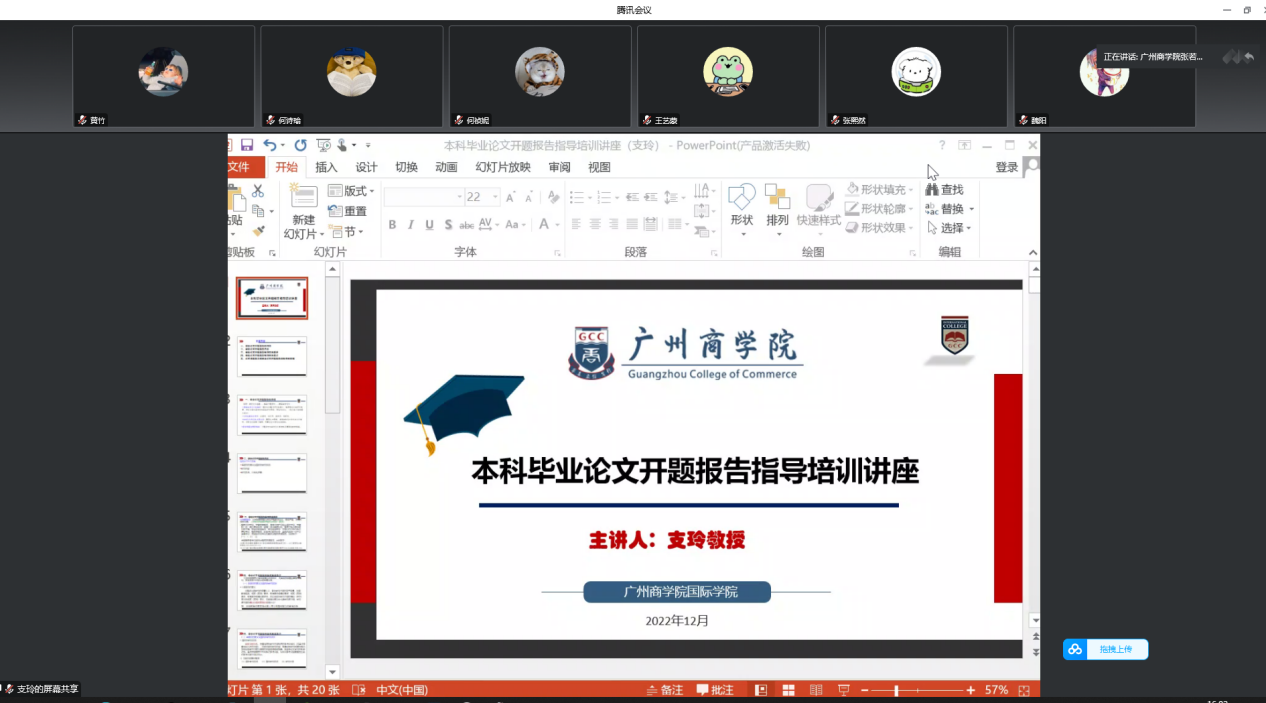Start slideshow from status bar icon
This screenshot has height=703, width=1266.
[843, 690]
